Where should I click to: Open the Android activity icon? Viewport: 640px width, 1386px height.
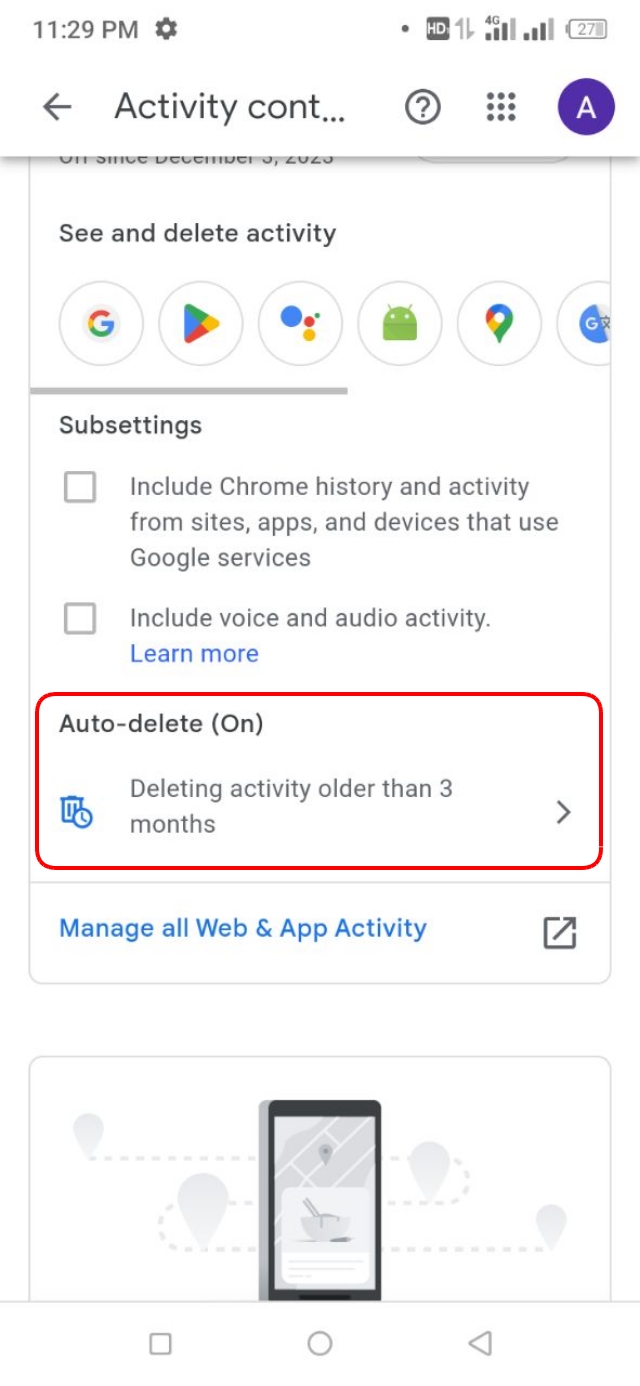click(399, 324)
